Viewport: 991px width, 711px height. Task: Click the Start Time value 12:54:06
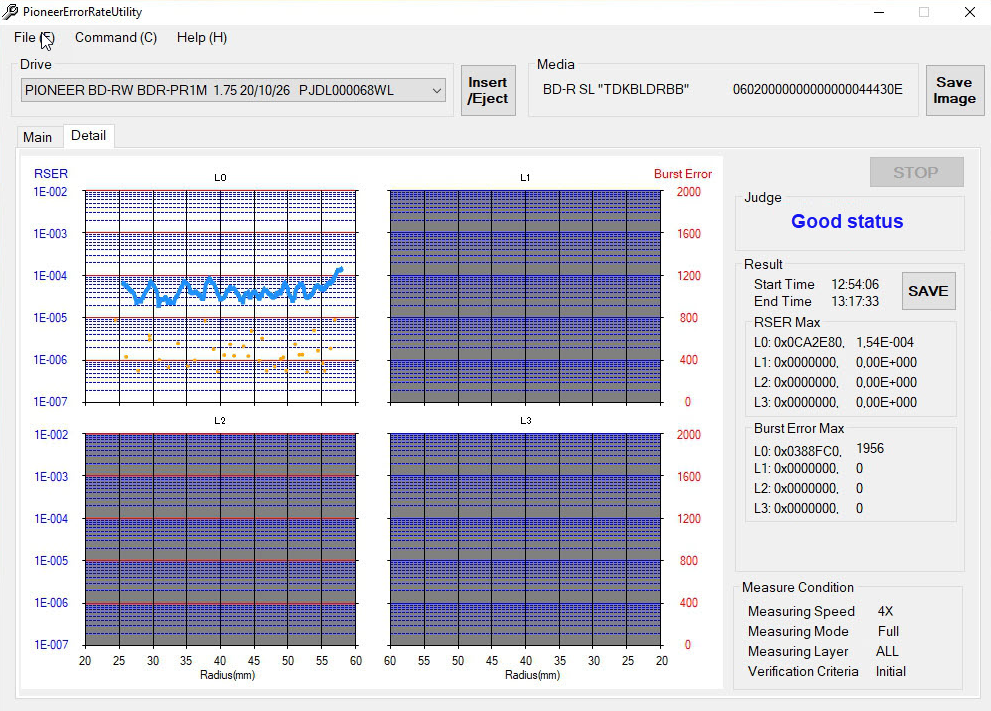[854, 284]
